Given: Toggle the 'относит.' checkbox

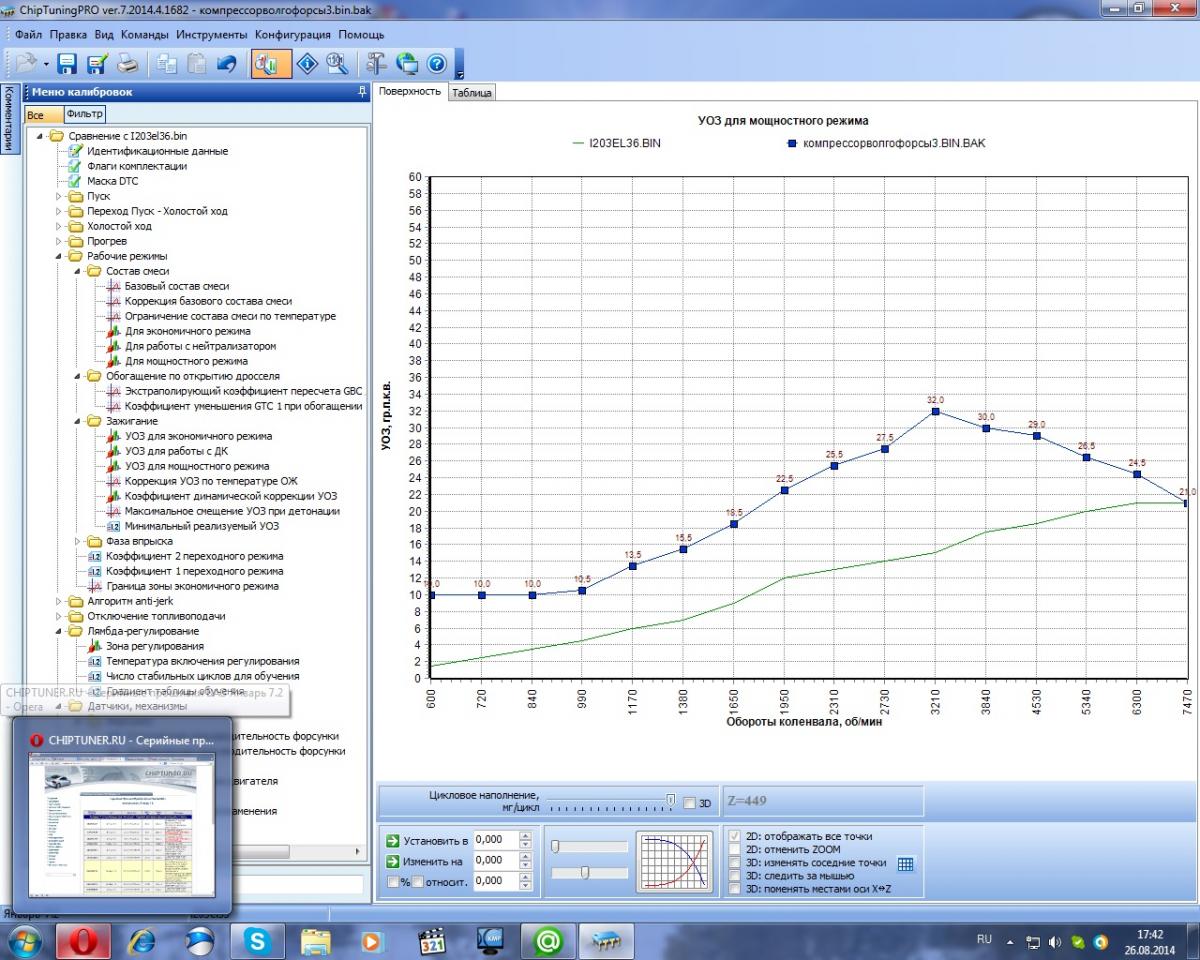Looking at the screenshot, I should 418,882.
